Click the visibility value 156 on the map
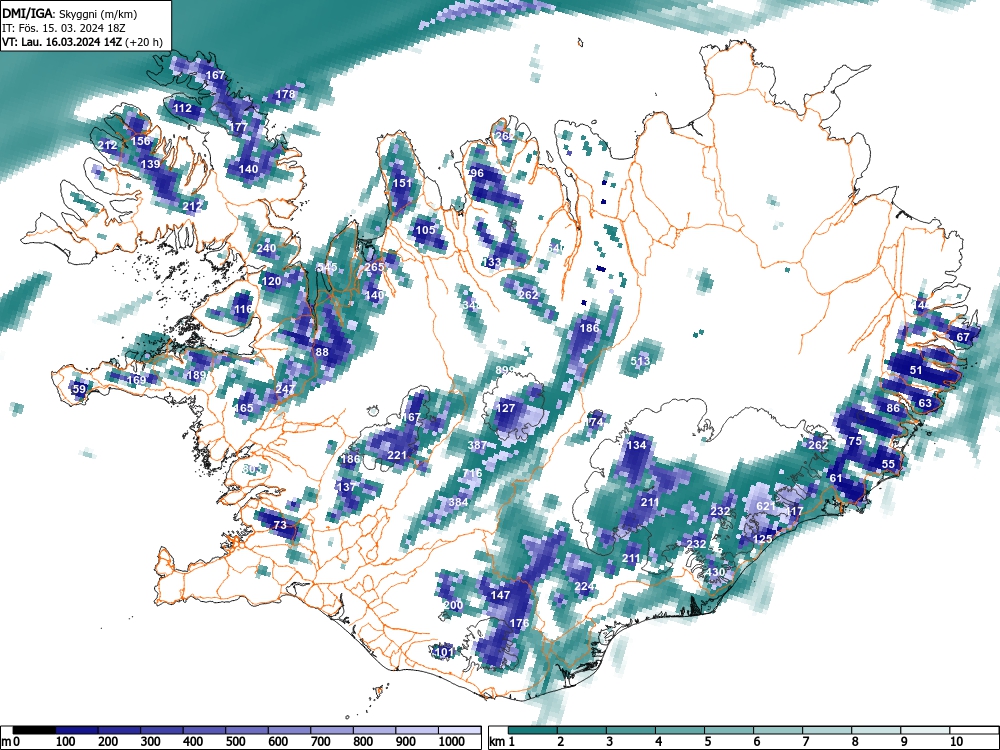This screenshot has height=750, width=1000. coord(140,141)
